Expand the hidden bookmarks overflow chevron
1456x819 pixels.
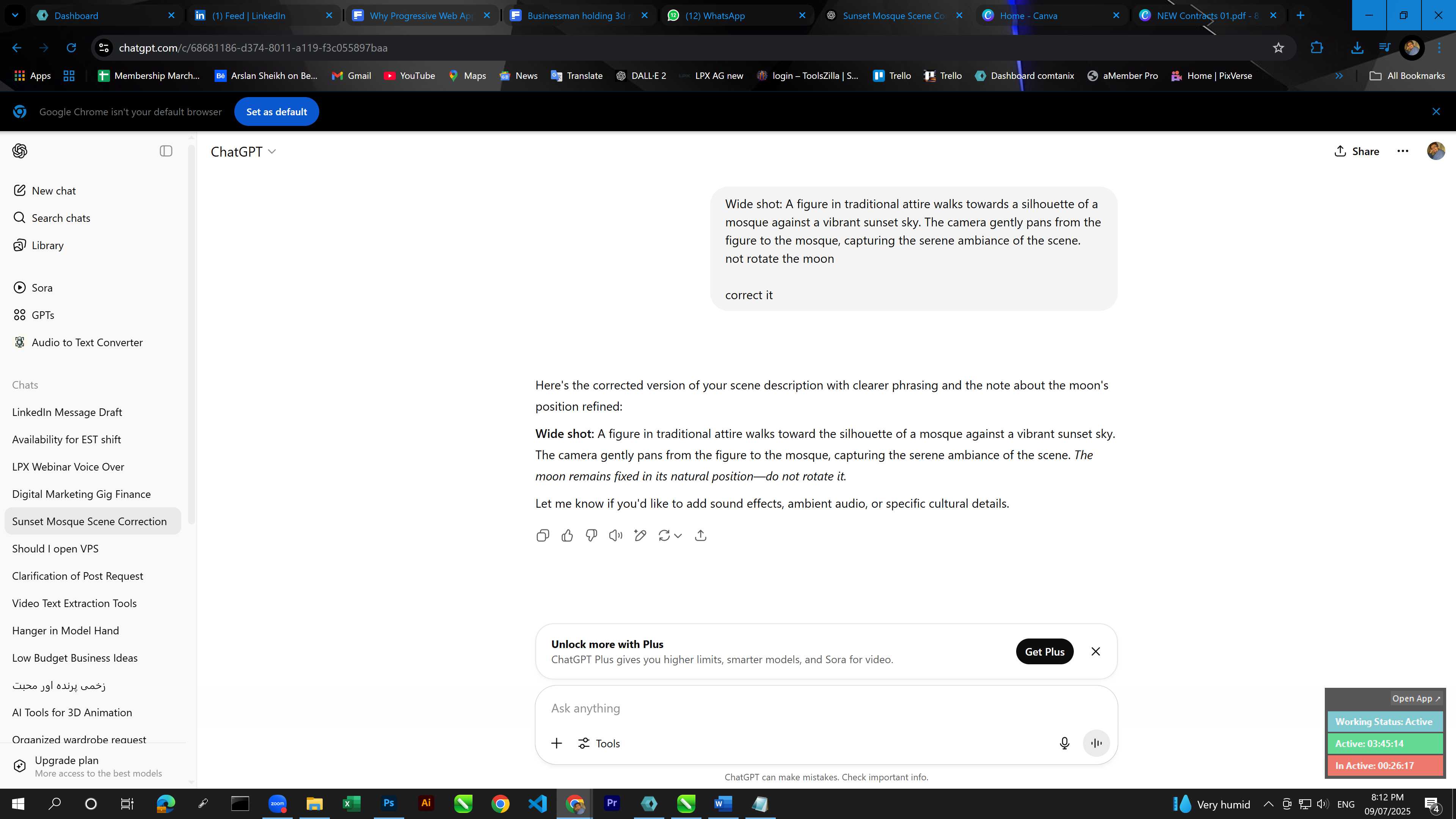click(x=1338, y=76)
